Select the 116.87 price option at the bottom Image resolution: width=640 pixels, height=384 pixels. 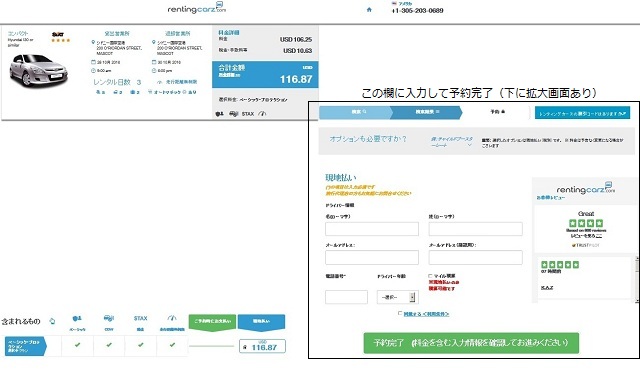pyautogui.click(x=262, y=346)
